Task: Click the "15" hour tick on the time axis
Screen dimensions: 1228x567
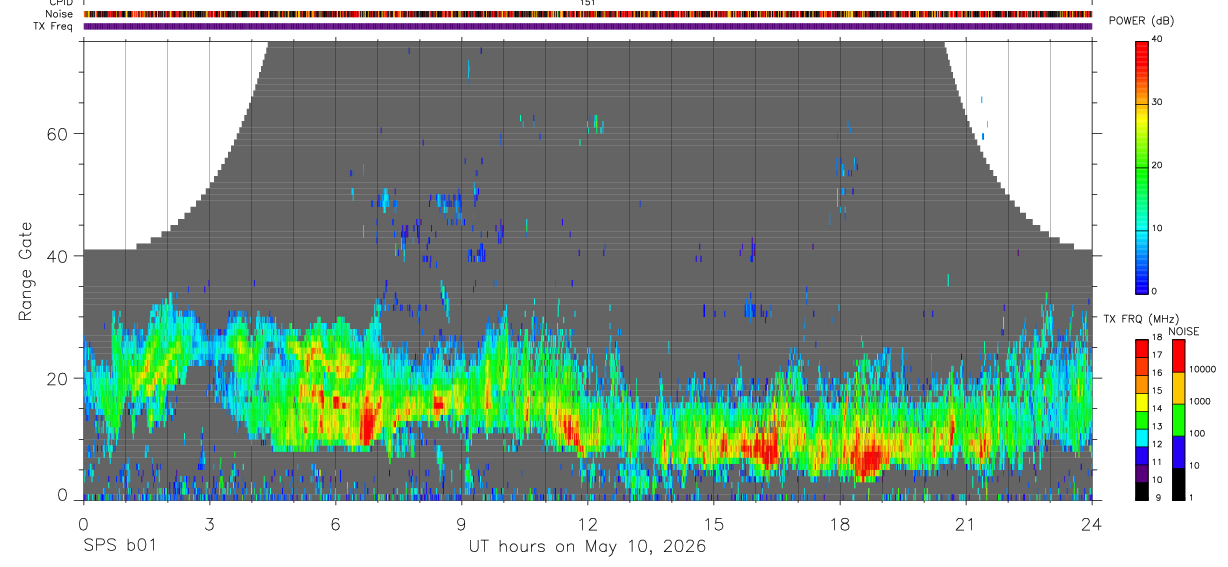Action: click(x=714, y=524)
